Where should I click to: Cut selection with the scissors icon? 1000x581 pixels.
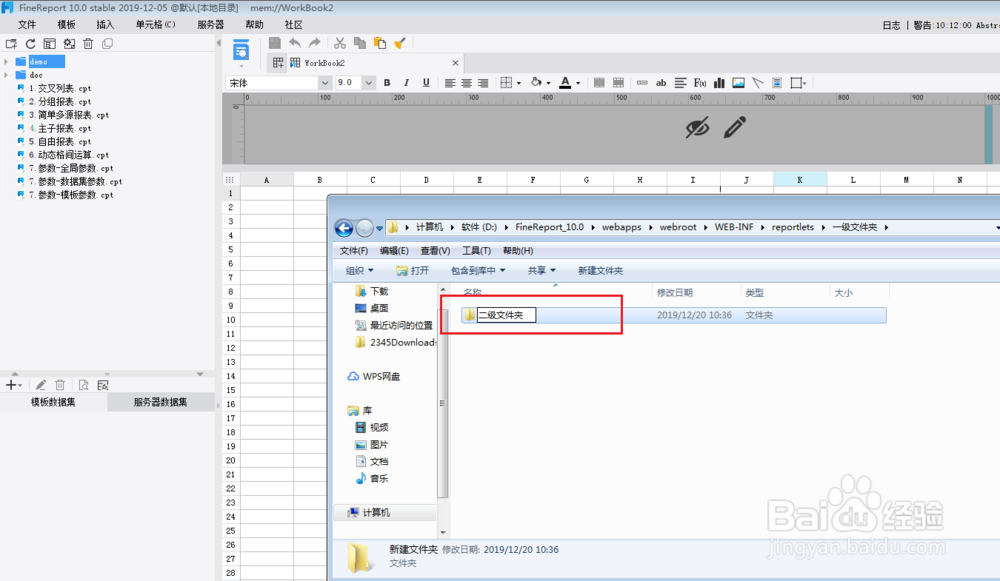(x=340, y=43)
